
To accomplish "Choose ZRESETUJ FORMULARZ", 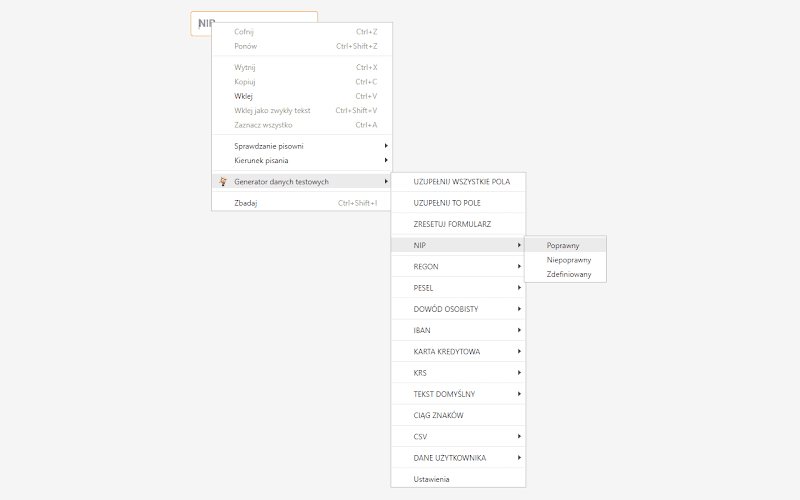I will [458, 224].
